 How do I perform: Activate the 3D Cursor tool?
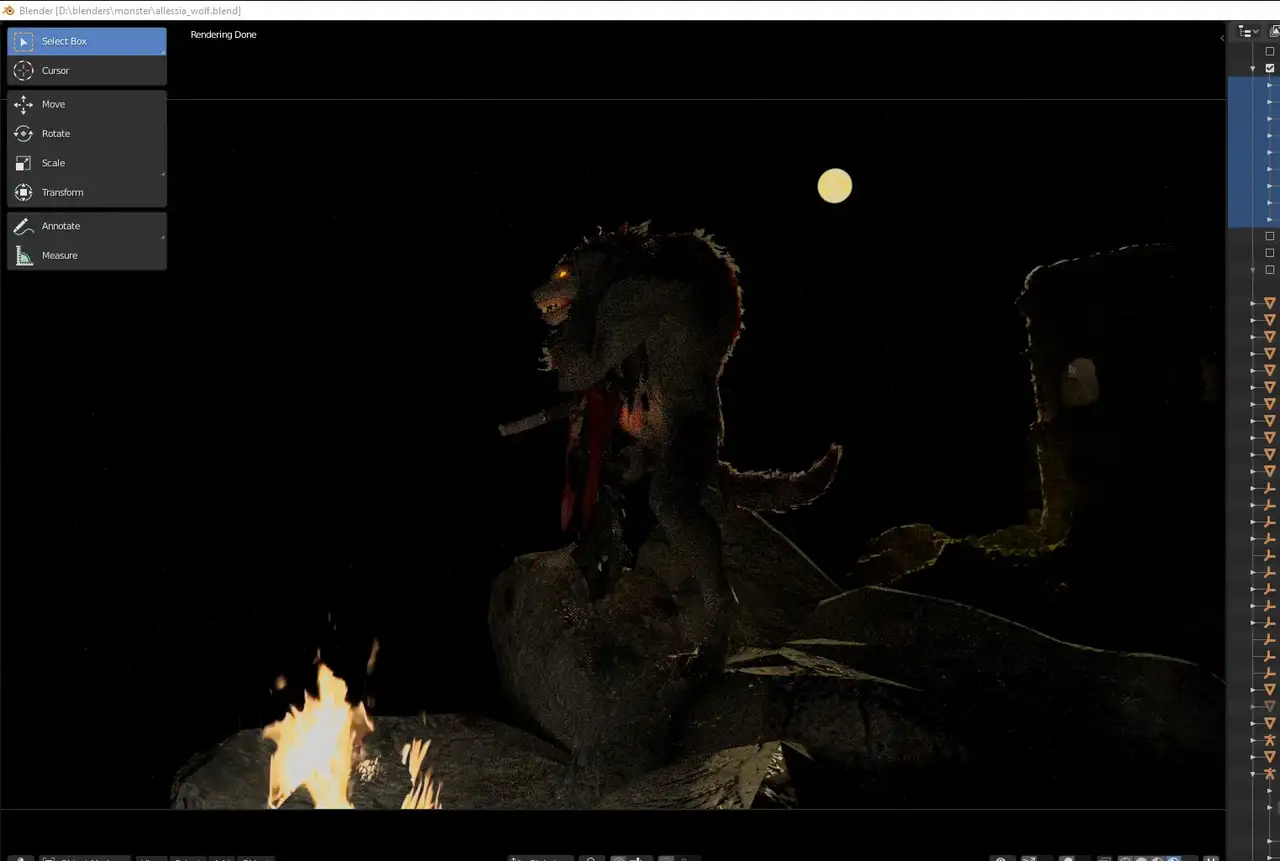coord(86,71)
